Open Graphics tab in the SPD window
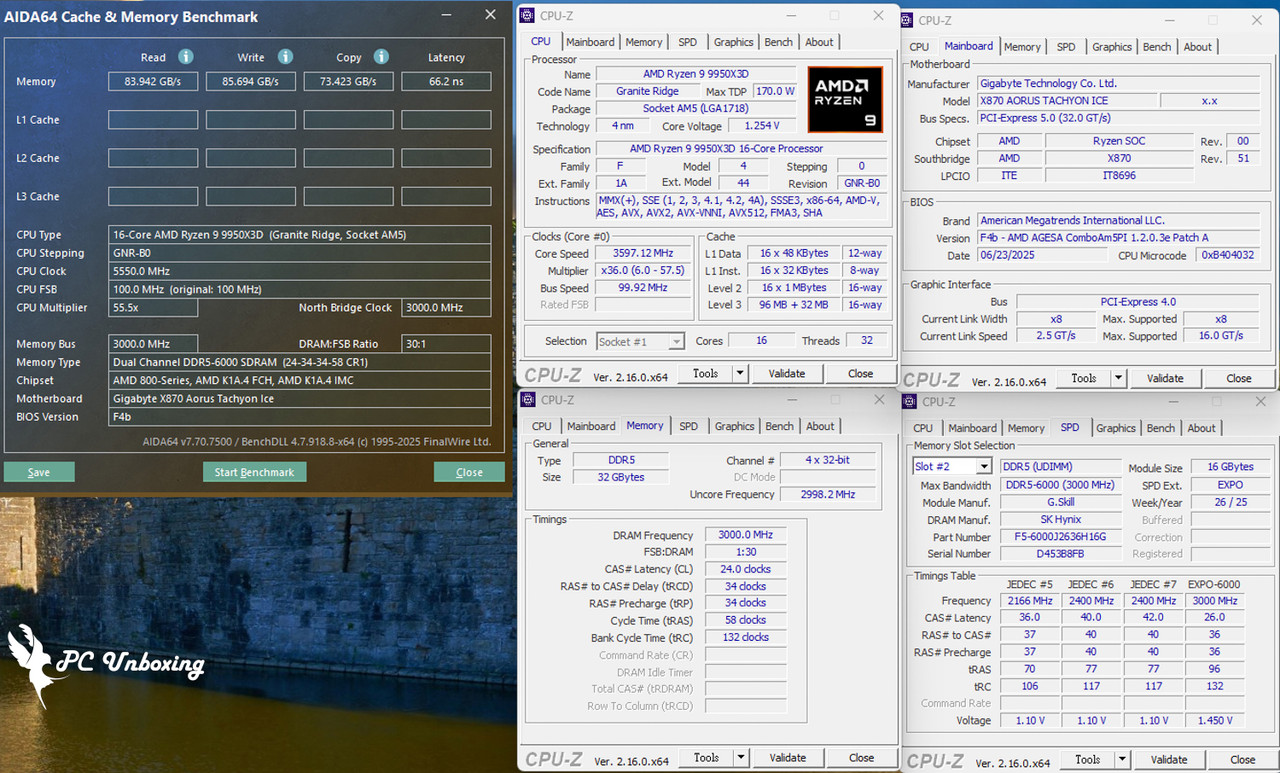This screenshot has width=1280, height=773. coord(1116,428)
